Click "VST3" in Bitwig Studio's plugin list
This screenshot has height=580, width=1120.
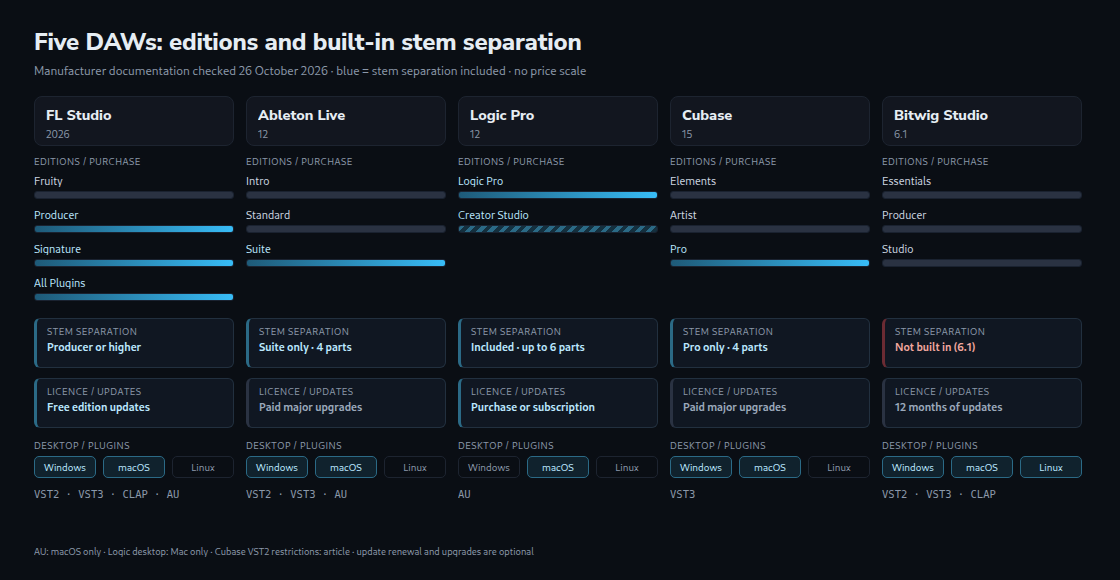[939, 494]
